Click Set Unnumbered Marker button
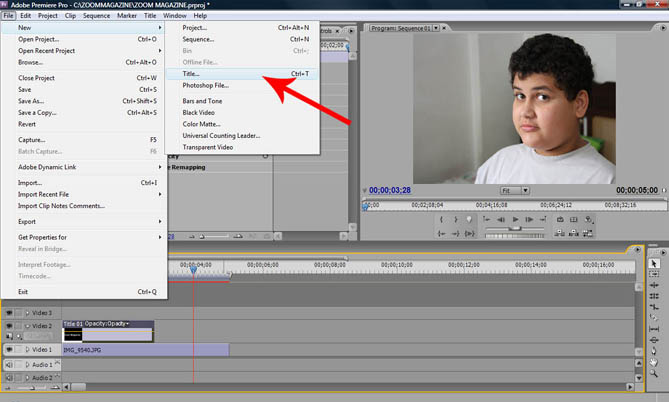669x402 pixels. click(x=471, y=219)
